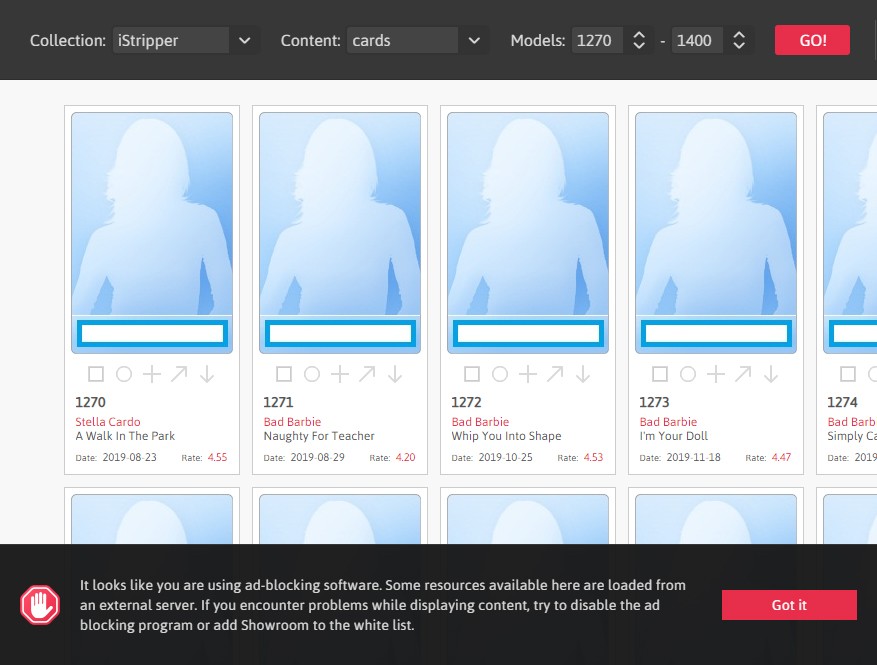
Task: Click the rating value 4.20
Action: coord(406,457)
